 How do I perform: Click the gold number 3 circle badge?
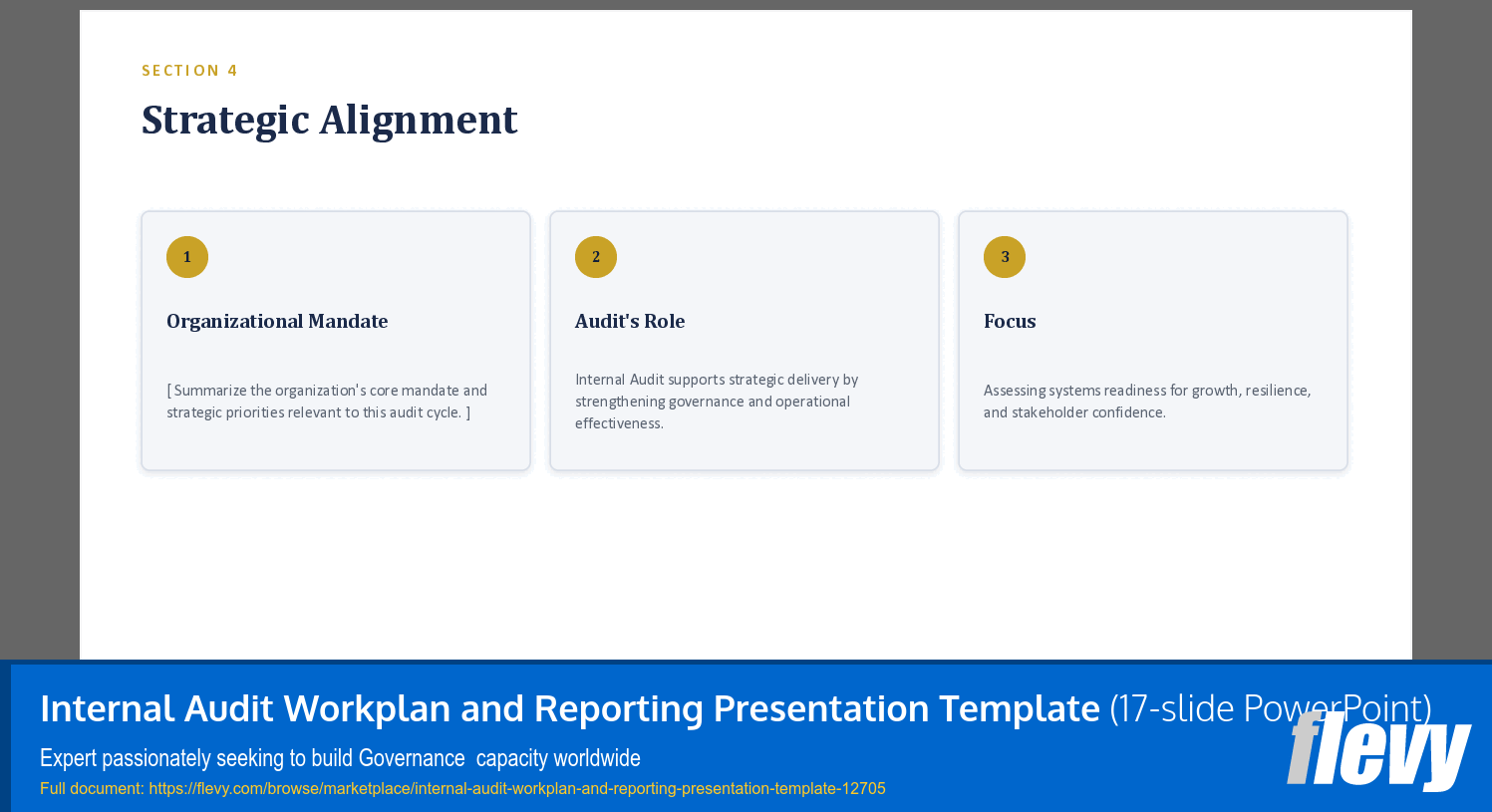(1005, 257)
